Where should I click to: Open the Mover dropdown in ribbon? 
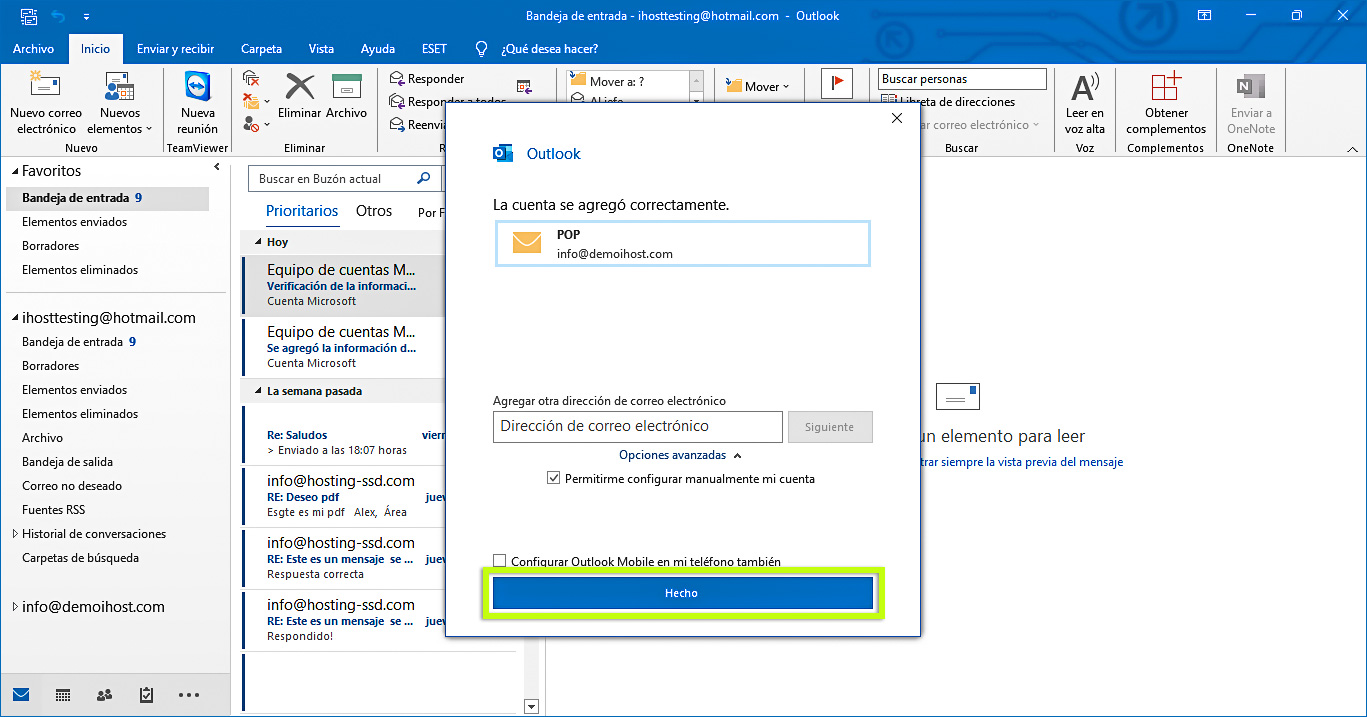coord(757,87)
